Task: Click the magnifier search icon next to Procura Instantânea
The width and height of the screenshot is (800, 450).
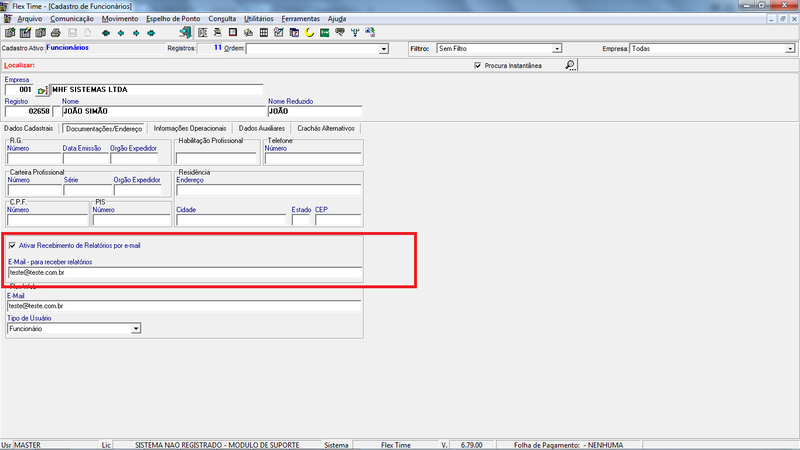Action: (570, 65)
